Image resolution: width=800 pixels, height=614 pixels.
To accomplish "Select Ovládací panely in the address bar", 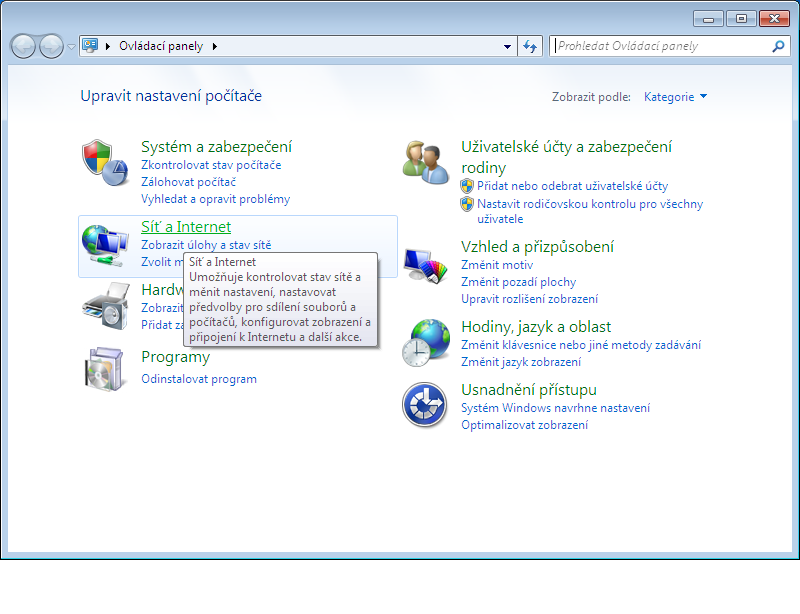I will (161, 46).
